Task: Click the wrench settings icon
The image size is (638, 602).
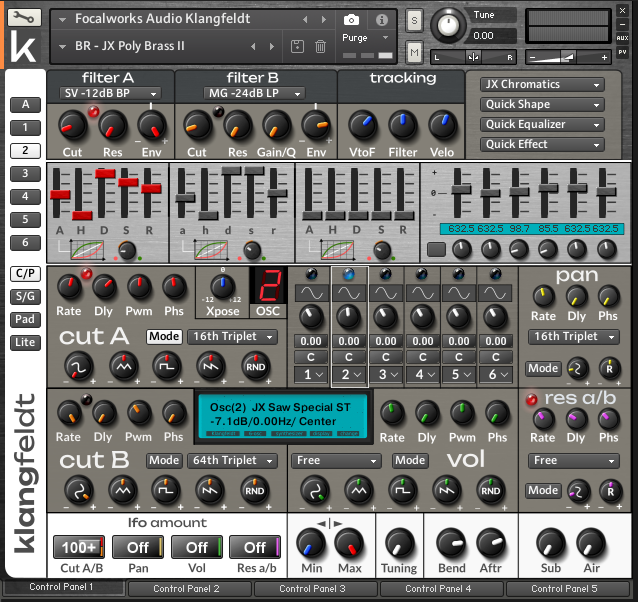Action: click(x=25, y=17)
